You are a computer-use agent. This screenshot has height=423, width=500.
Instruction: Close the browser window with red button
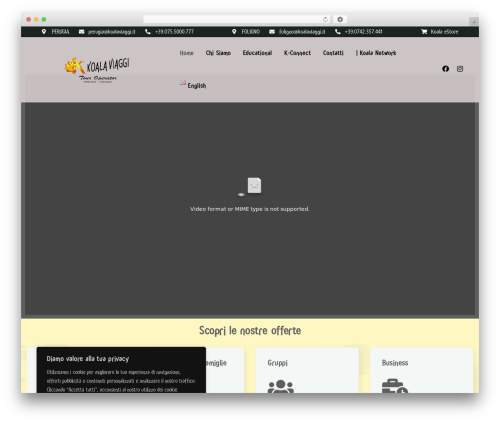tap(29, 19)
